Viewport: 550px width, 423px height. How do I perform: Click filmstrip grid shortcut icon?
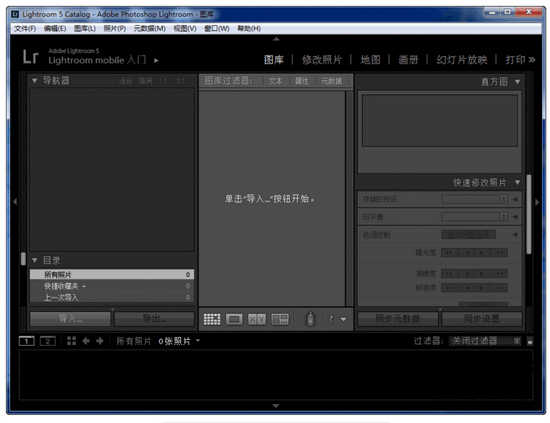coord(72,341)
